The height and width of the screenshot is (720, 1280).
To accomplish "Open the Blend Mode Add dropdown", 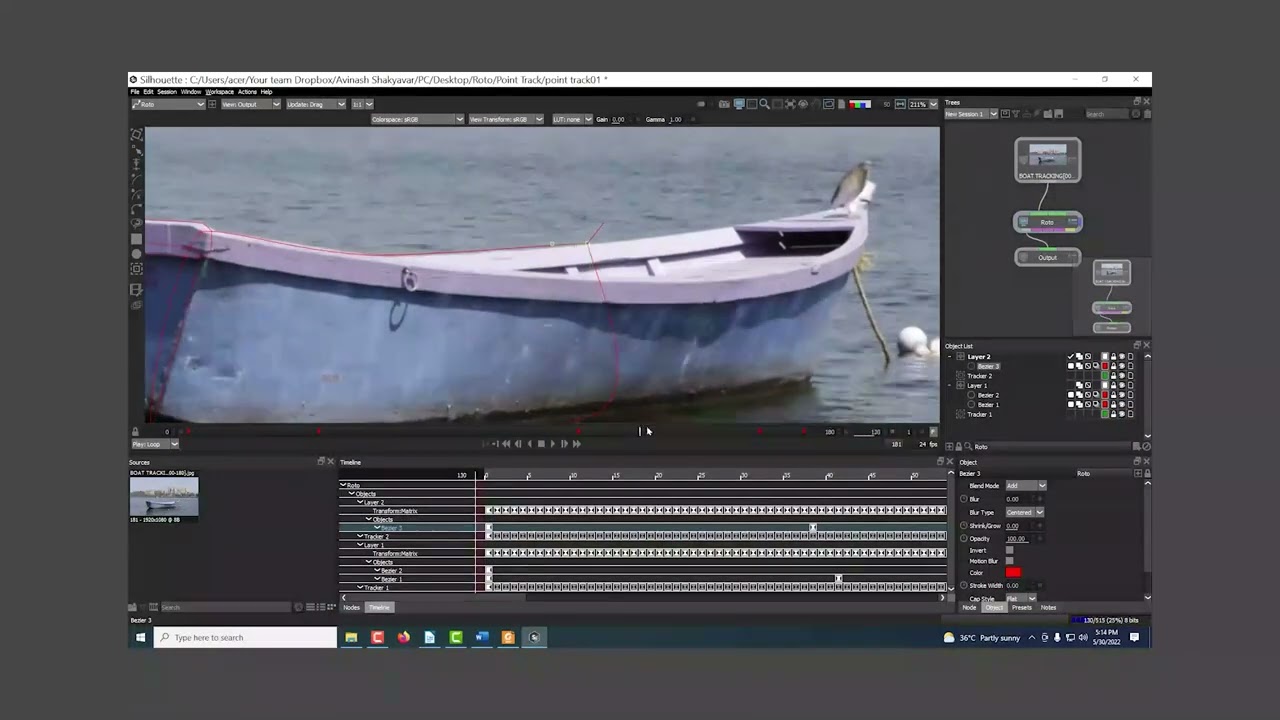I will click(1026, 486).
